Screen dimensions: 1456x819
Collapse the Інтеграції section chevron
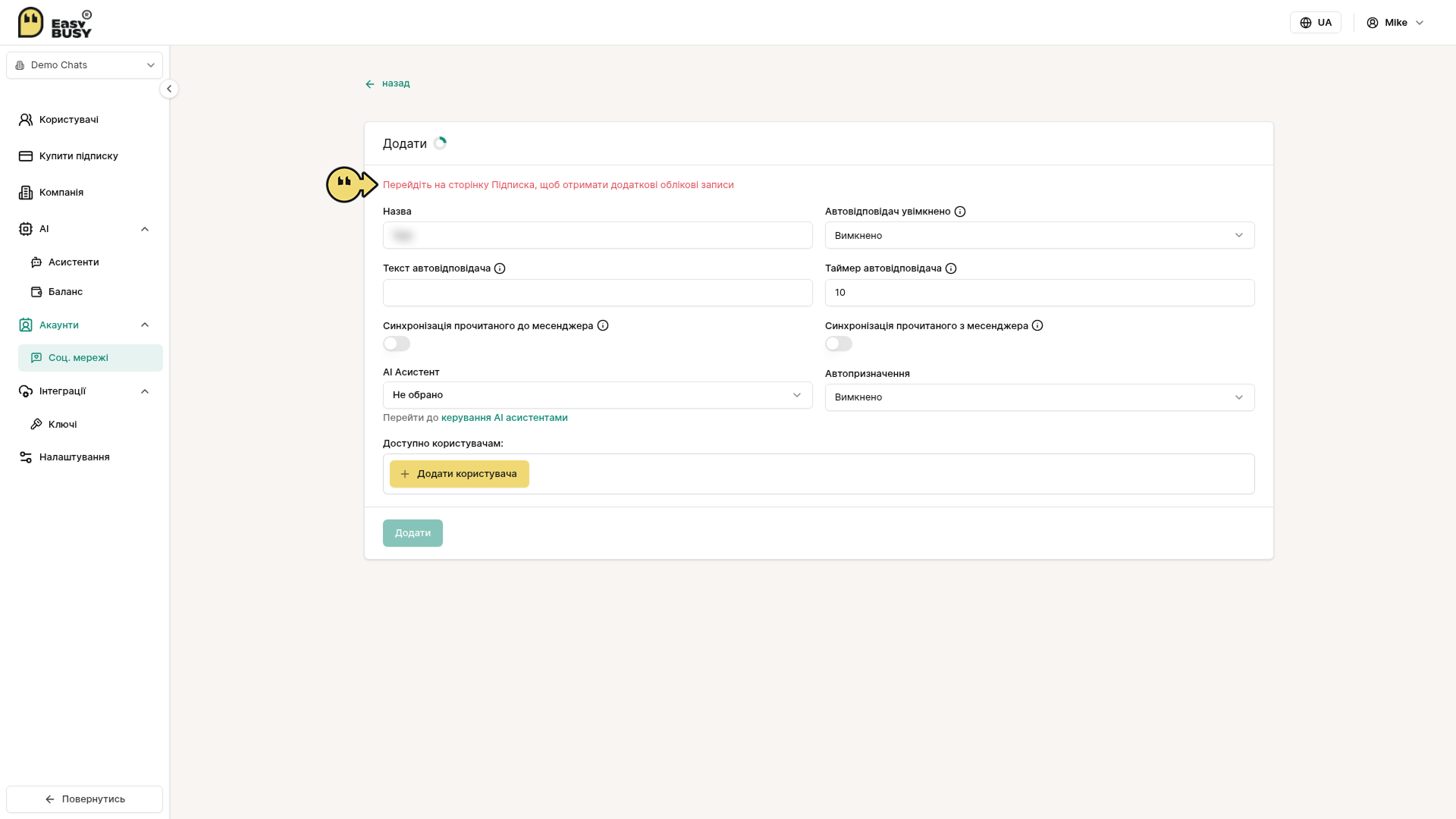(145, 391)
